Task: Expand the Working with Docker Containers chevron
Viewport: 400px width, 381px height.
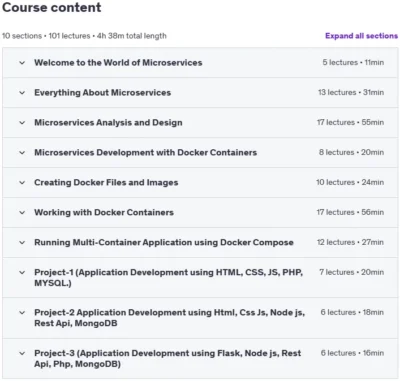Action: pos(22,213)
